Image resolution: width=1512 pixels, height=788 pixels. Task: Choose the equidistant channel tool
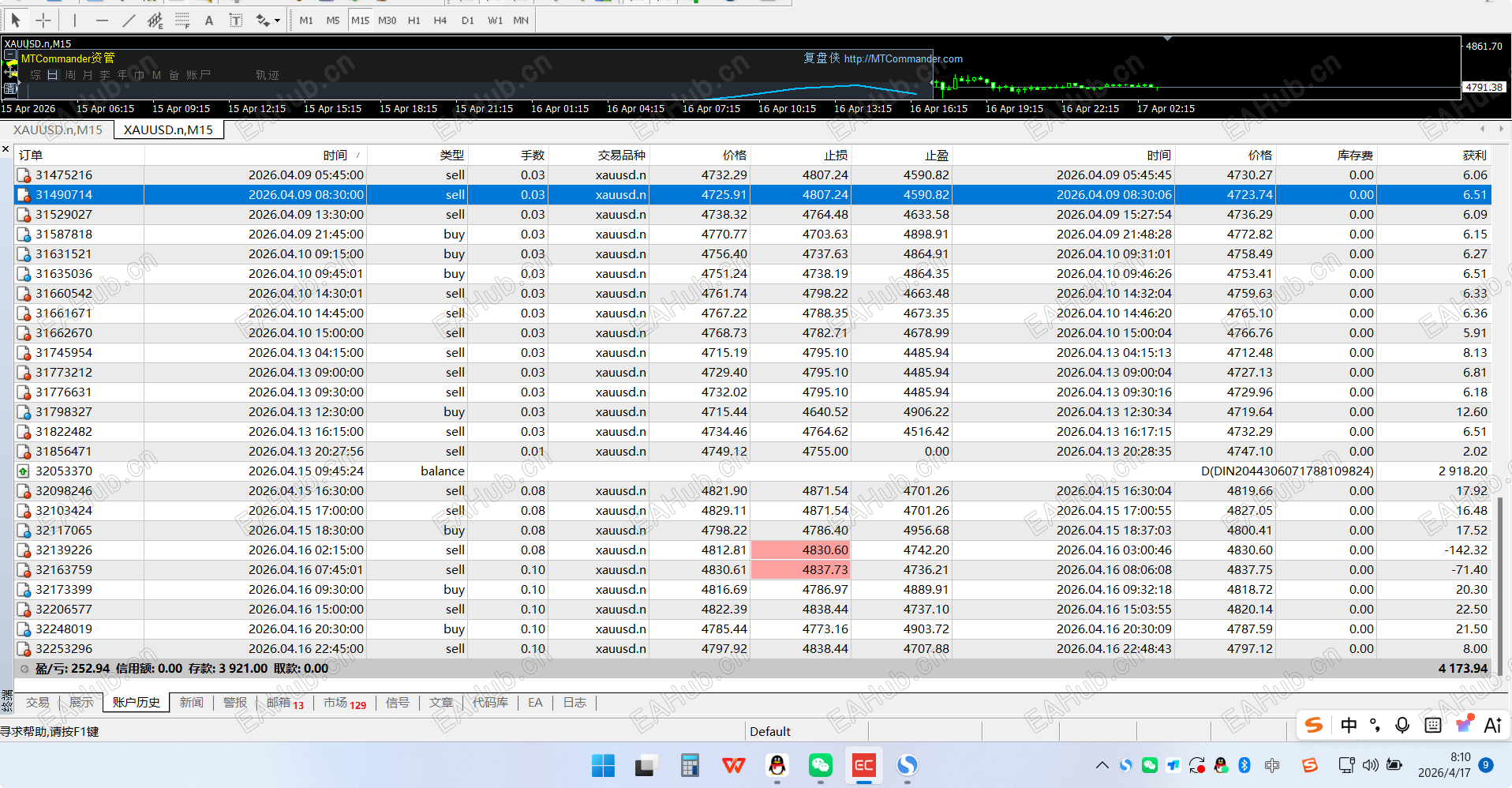pyautogui.click(x=155, y=21)
